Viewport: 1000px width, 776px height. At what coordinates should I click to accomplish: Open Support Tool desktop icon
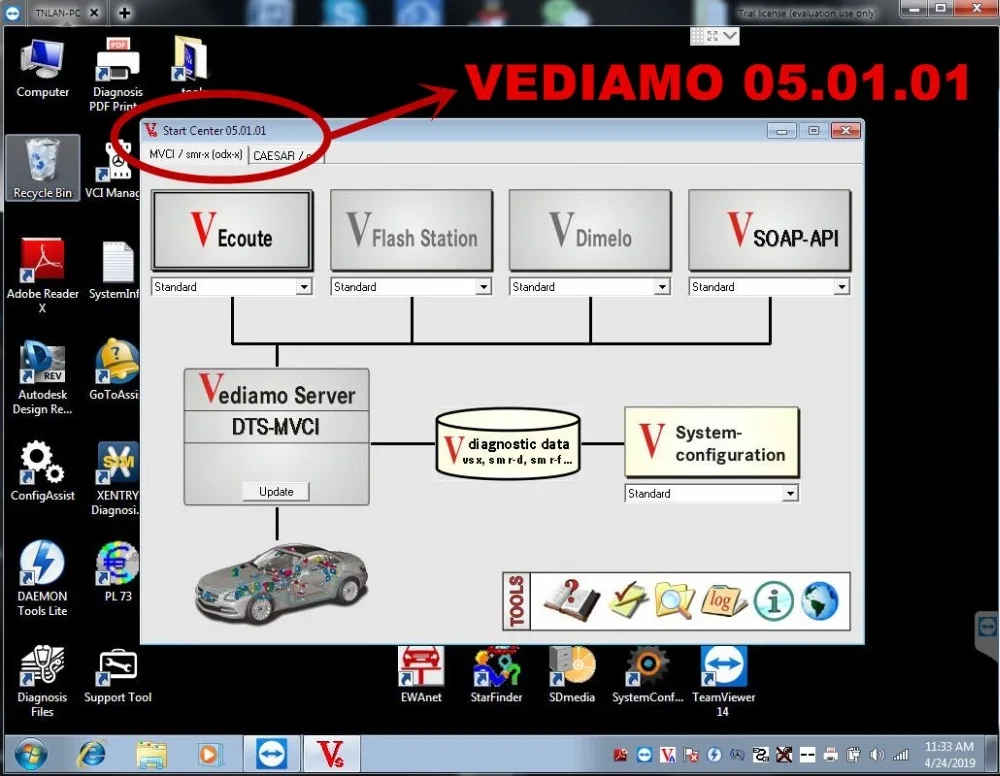pos(118,676)
